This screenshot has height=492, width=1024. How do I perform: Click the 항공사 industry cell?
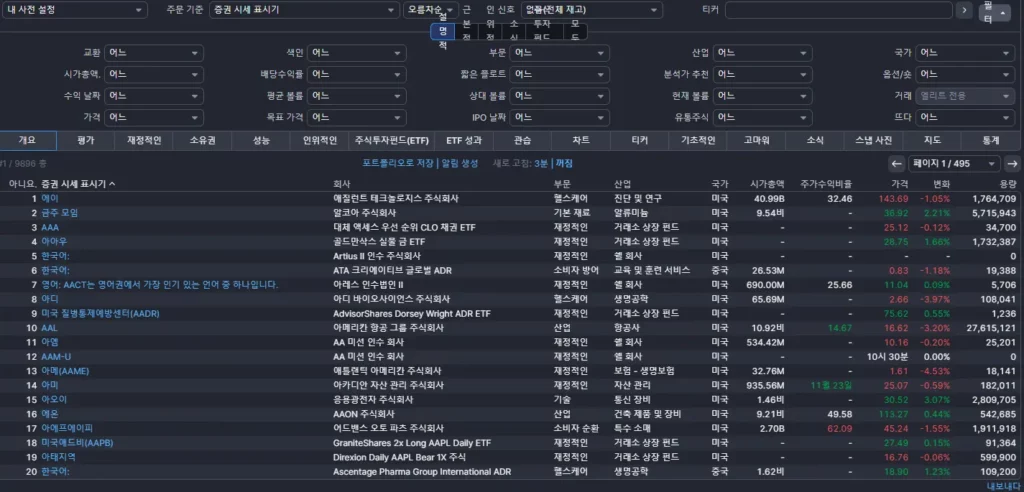(626, 328)
